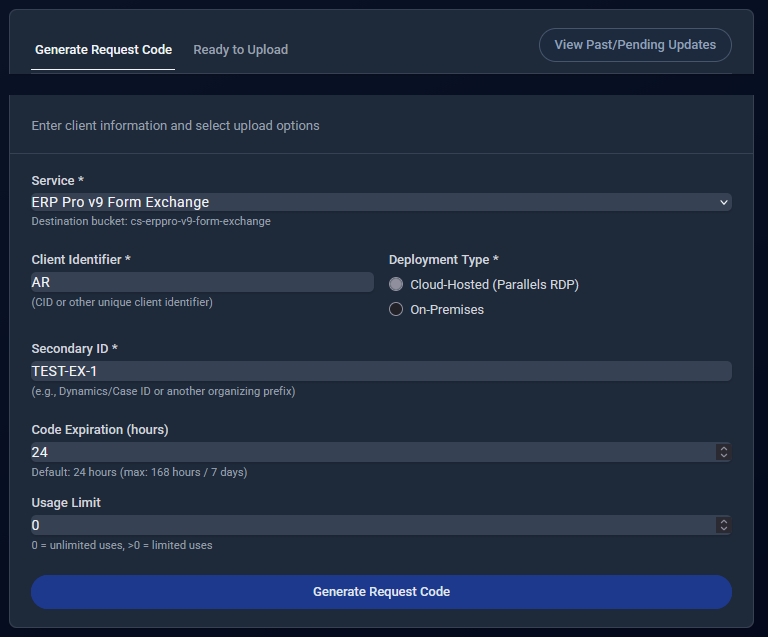Open the Service dropdown
The height and width of the screenshot is (637, 768).
[x=382, y=202]
